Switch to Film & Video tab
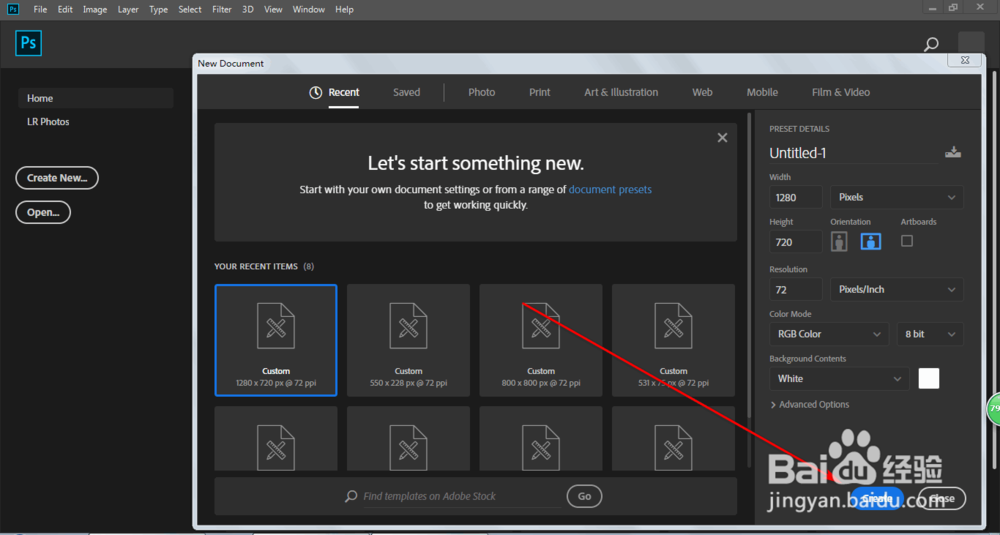 coord(841,92)
